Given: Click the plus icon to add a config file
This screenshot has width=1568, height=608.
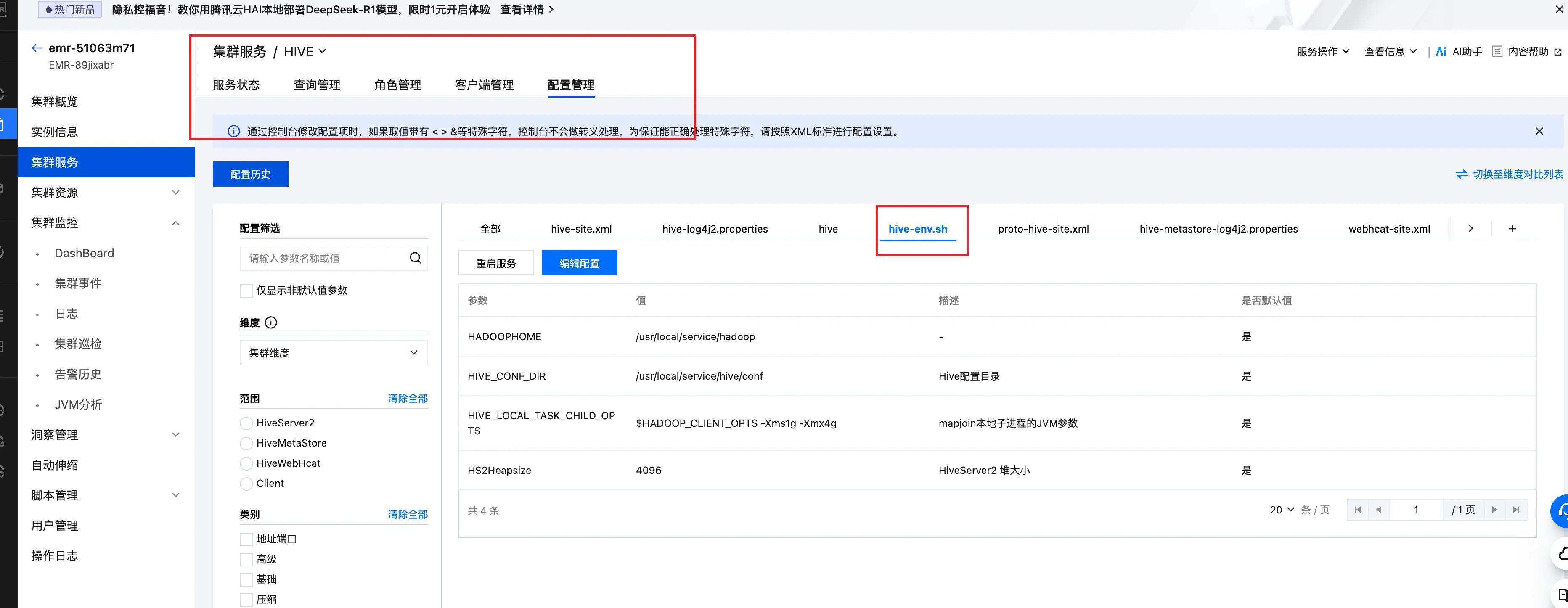Looking at the screenshot, I should pyautogui.click(x=1512, y=228).
